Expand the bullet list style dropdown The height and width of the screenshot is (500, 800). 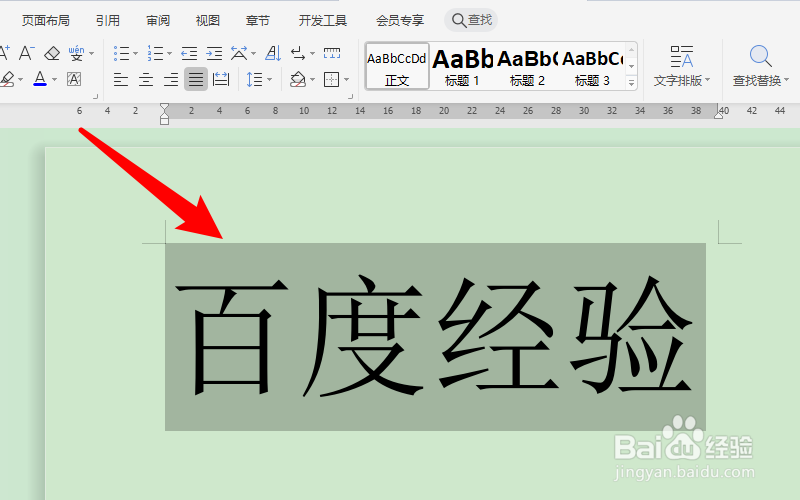pos(136,53)
